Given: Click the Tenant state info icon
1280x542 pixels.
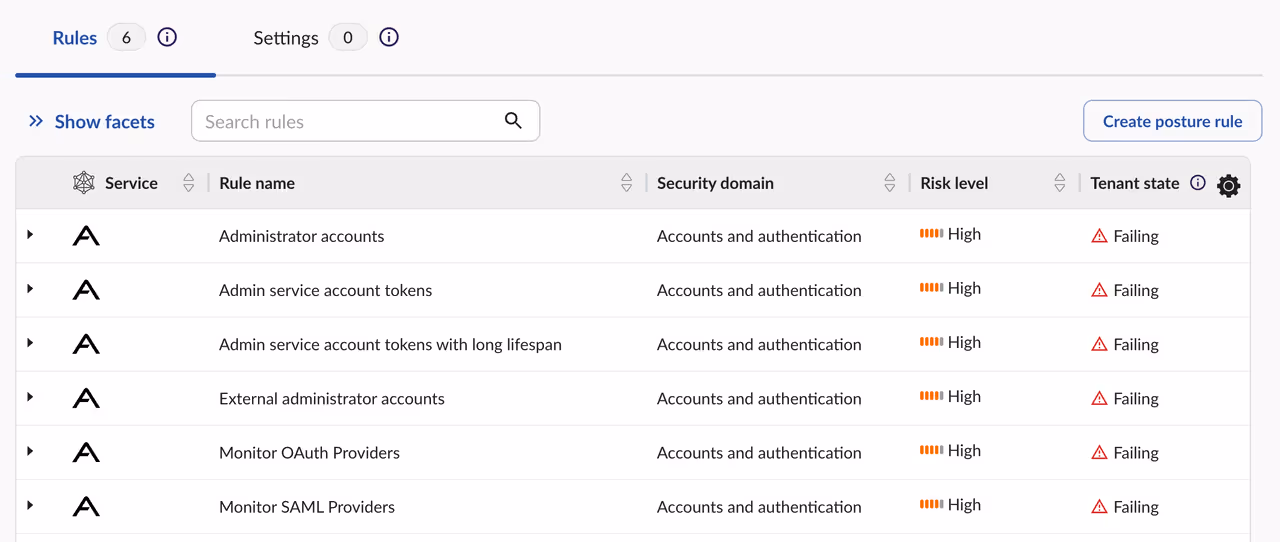Looking at the screenshot, I should [1197, 183].
